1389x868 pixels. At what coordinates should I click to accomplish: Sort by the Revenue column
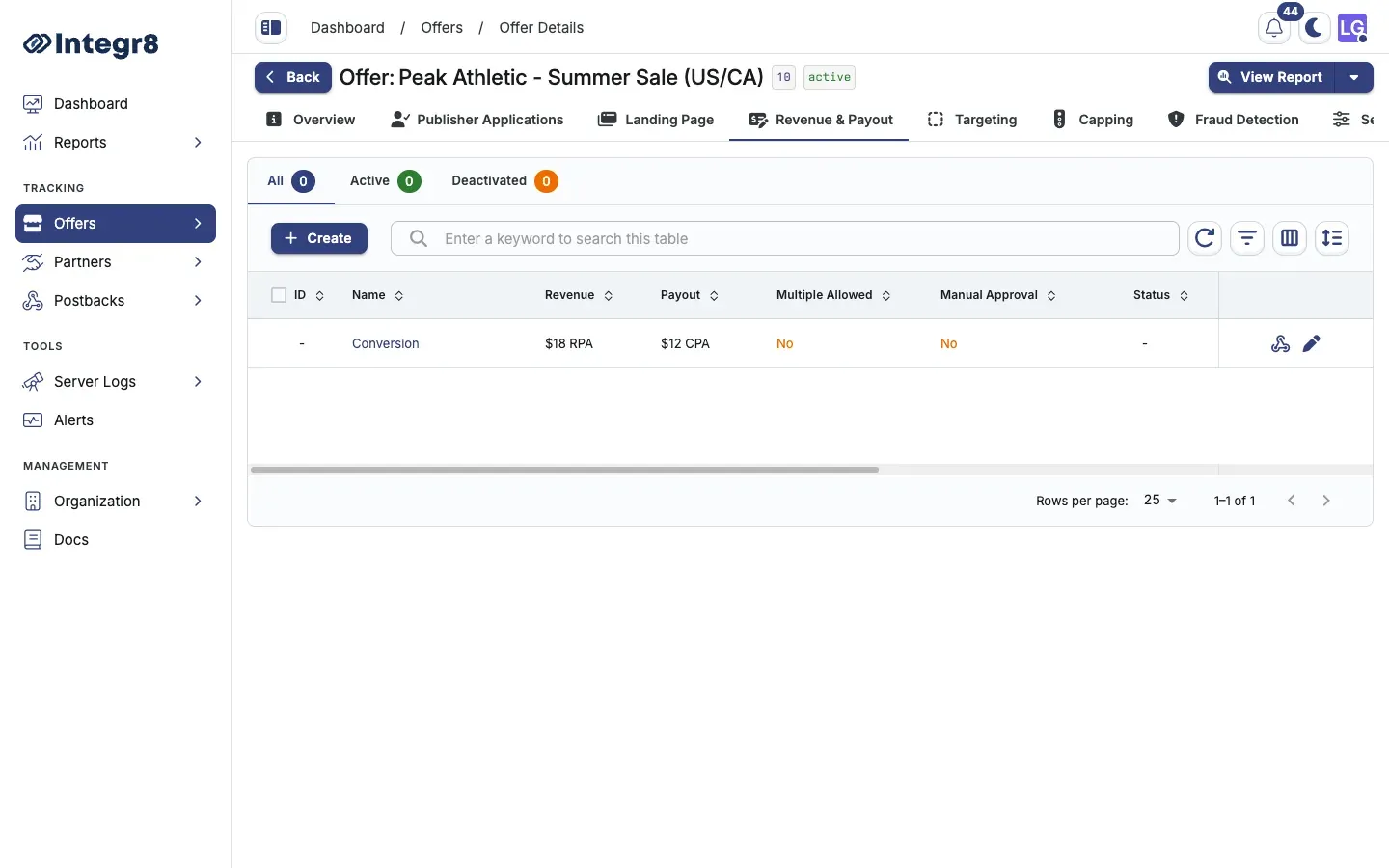[579, 295]
